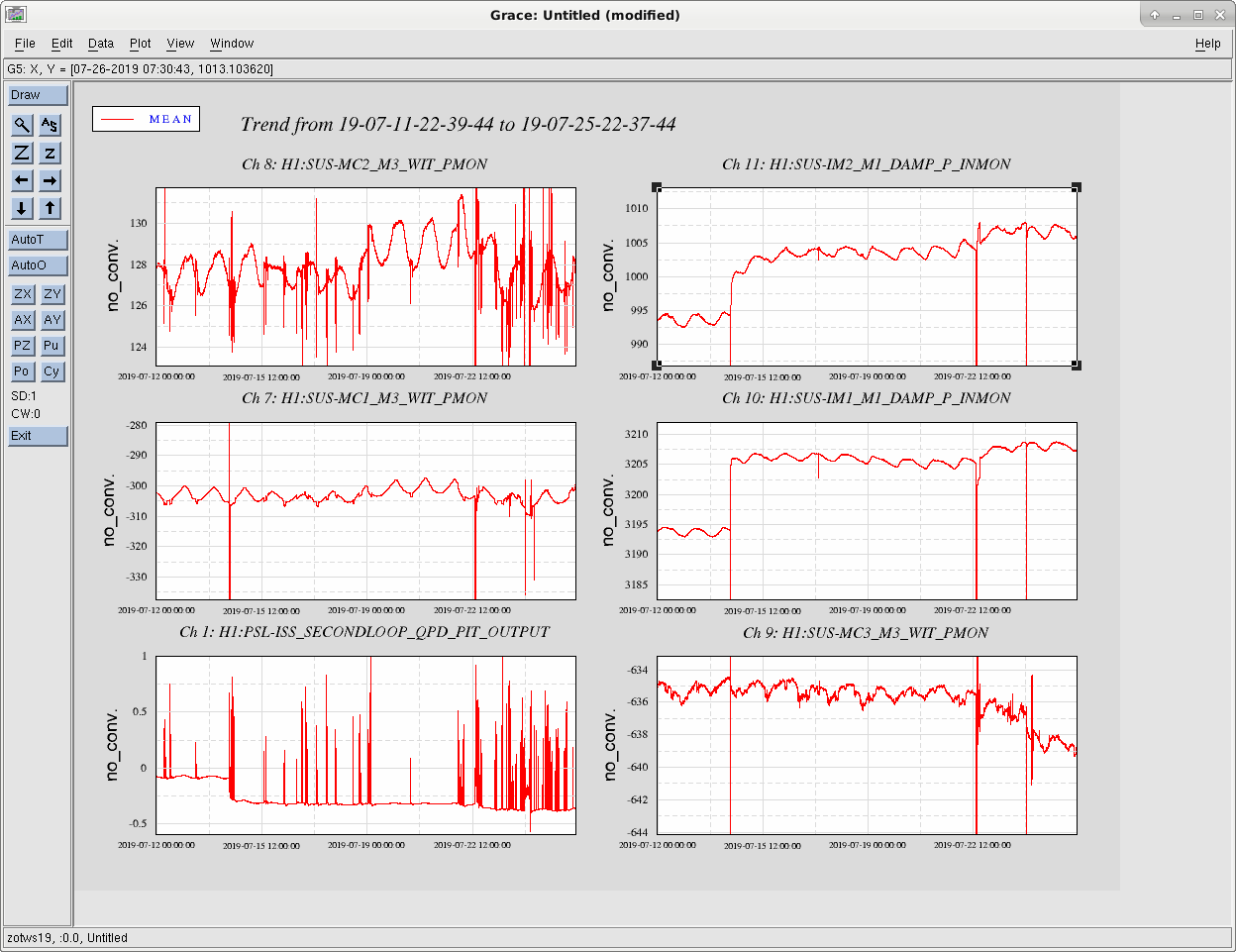Click the Cy (cycle) button
Image resolution: width=1236 pixels, height=952 pixels.
click(x=51, y=371)
